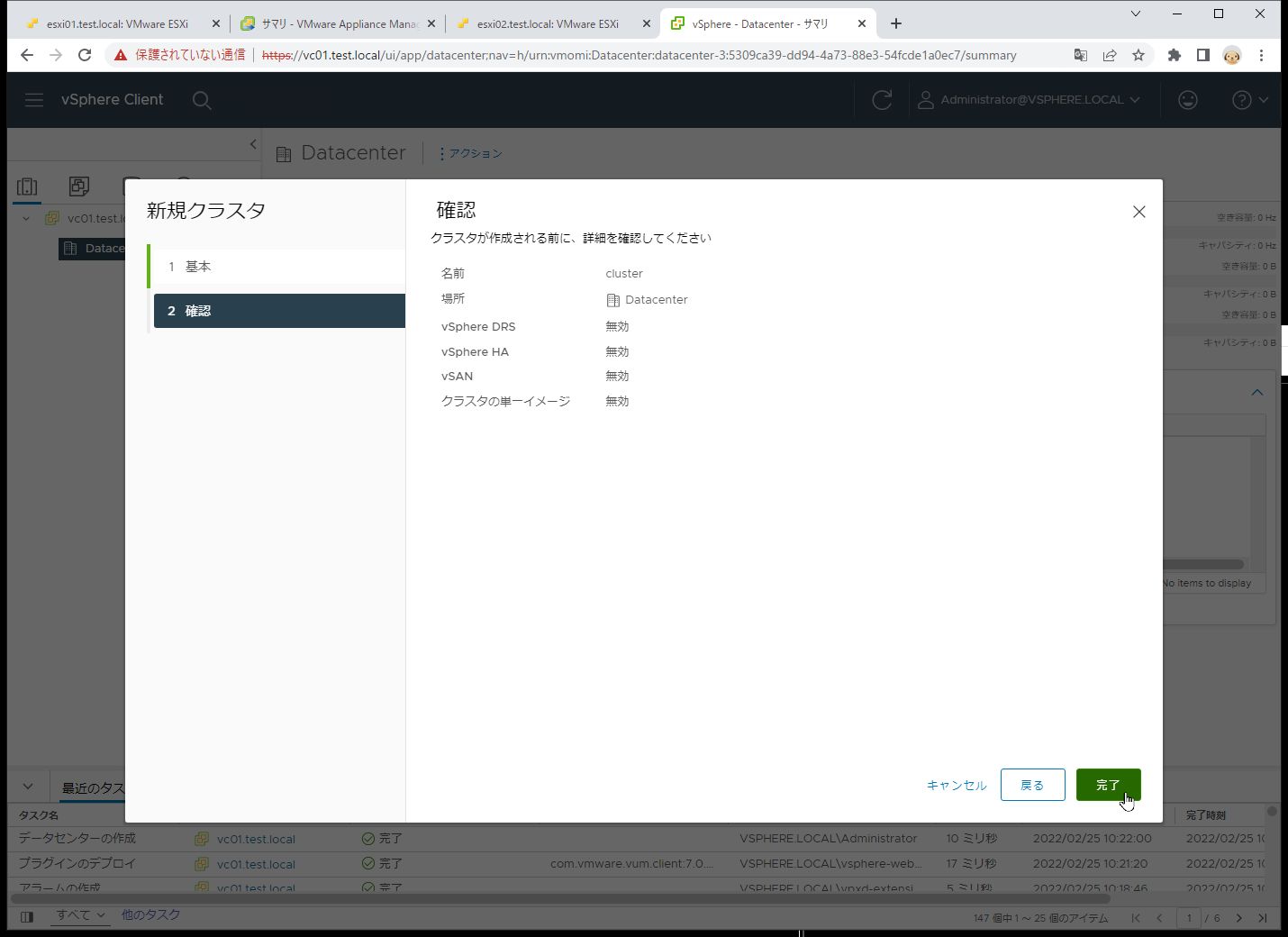Click the tasks page number field
This screenshot has height=937, width=1288.
click(x=1189, y=918)
